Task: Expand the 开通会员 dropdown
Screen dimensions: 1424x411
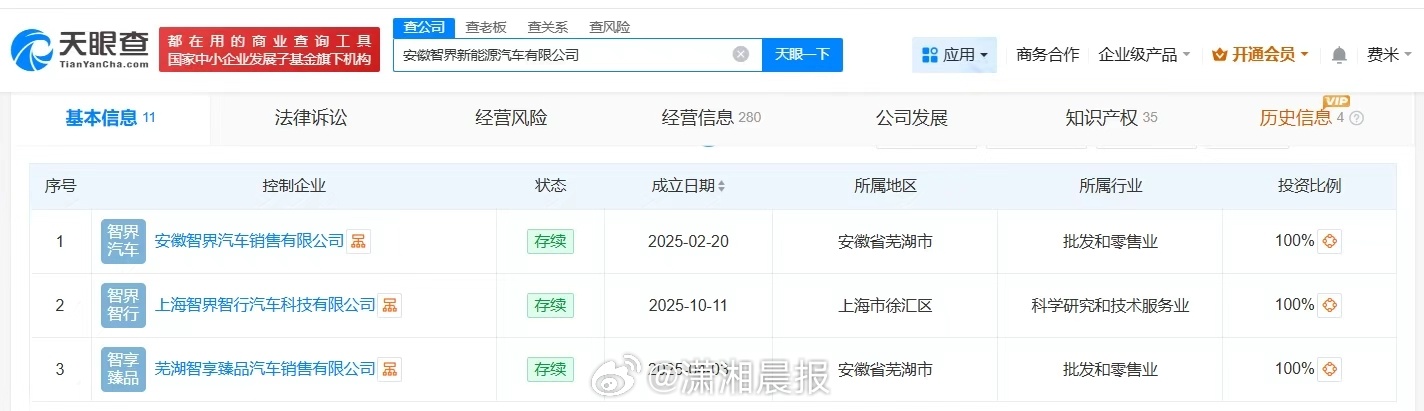Action: click(1259, 55)
